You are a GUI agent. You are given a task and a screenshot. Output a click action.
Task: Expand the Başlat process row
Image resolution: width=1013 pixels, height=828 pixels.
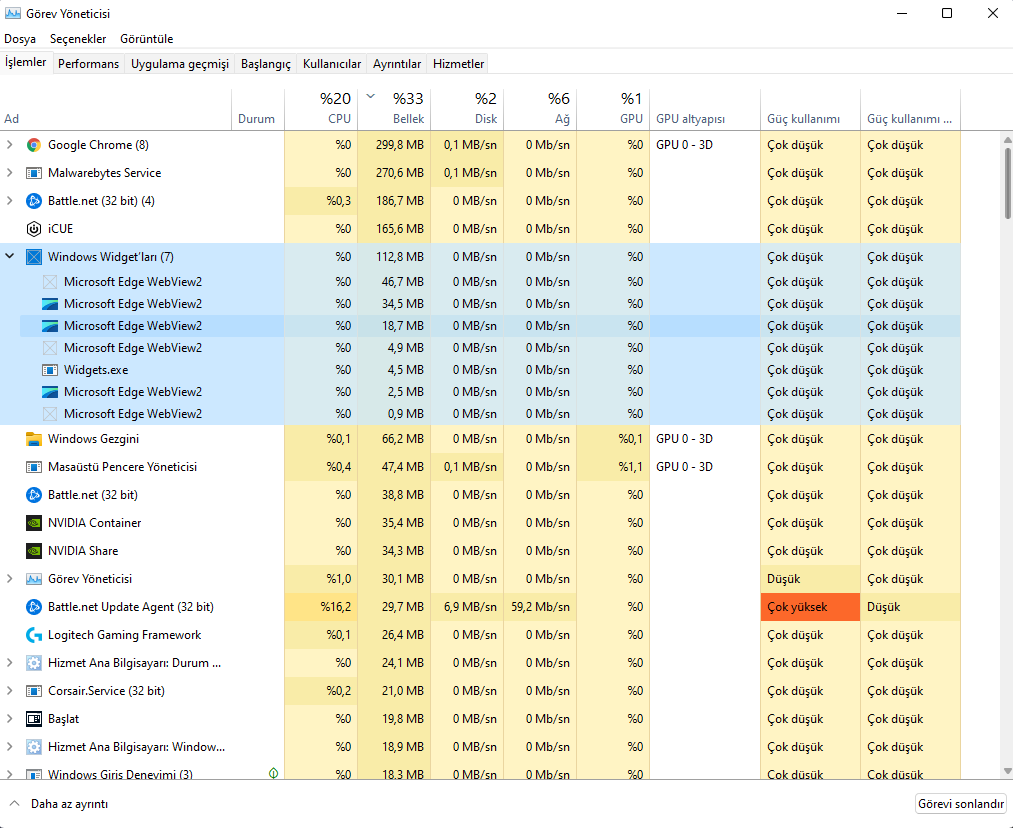tap(10, 719)
